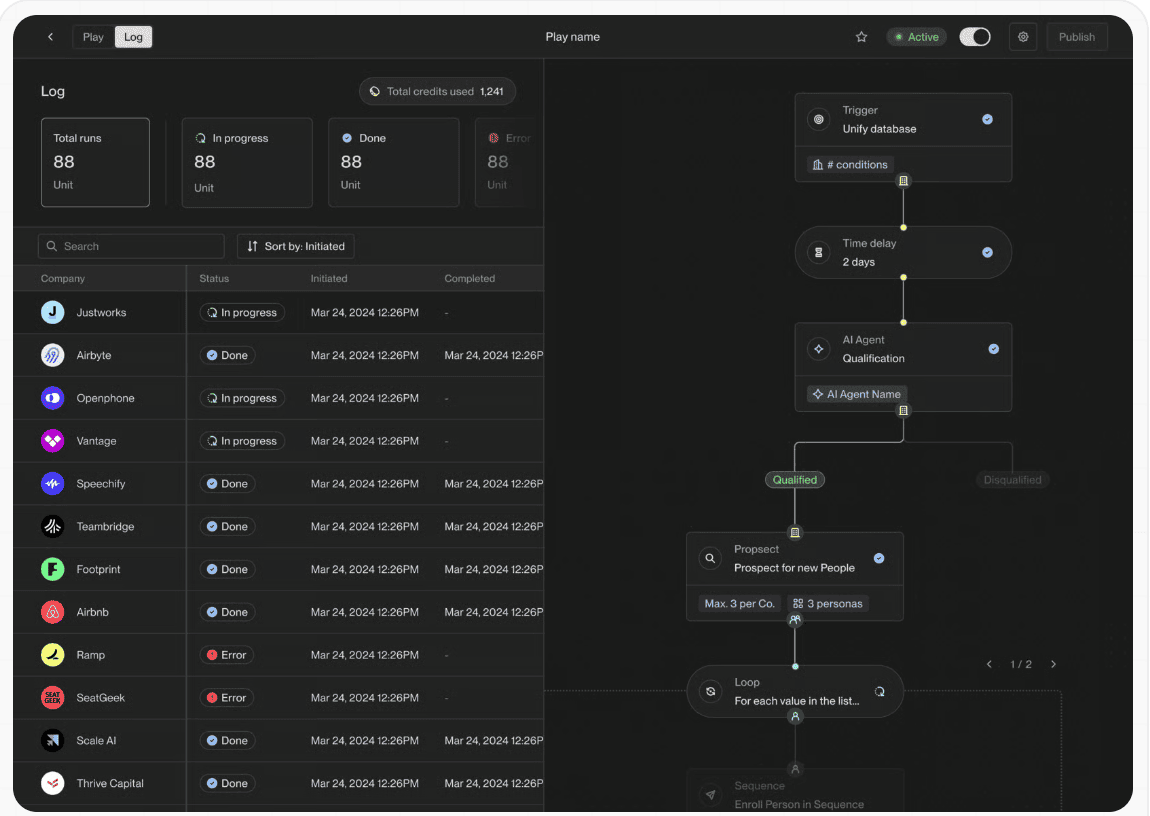Filter by In progress card
Image resolution: width=1150 pixels, height=816 pixels.
tap(247, 162)
